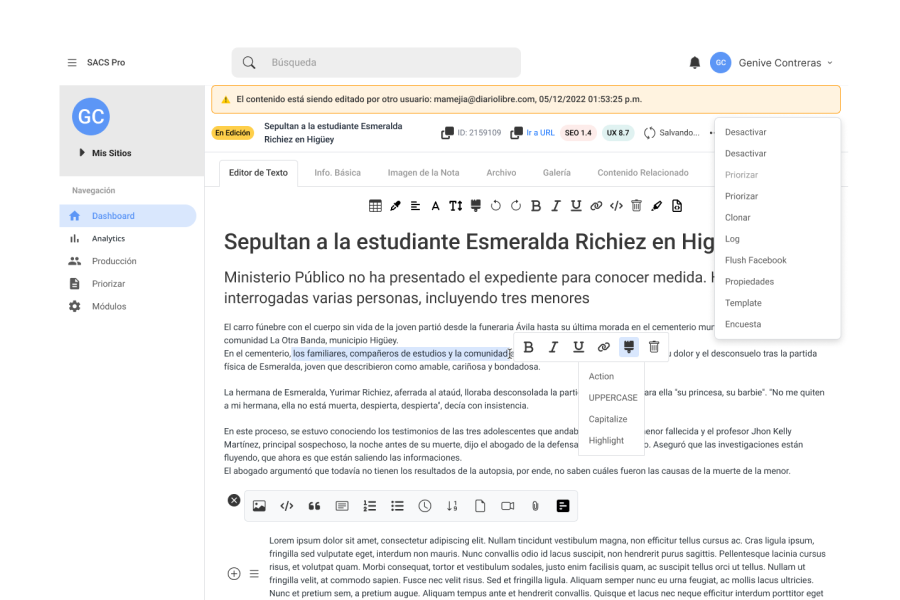Viewport: 900px width, 600px height.
Task: Insert image block from block toolbar
Action: point(259,506)
